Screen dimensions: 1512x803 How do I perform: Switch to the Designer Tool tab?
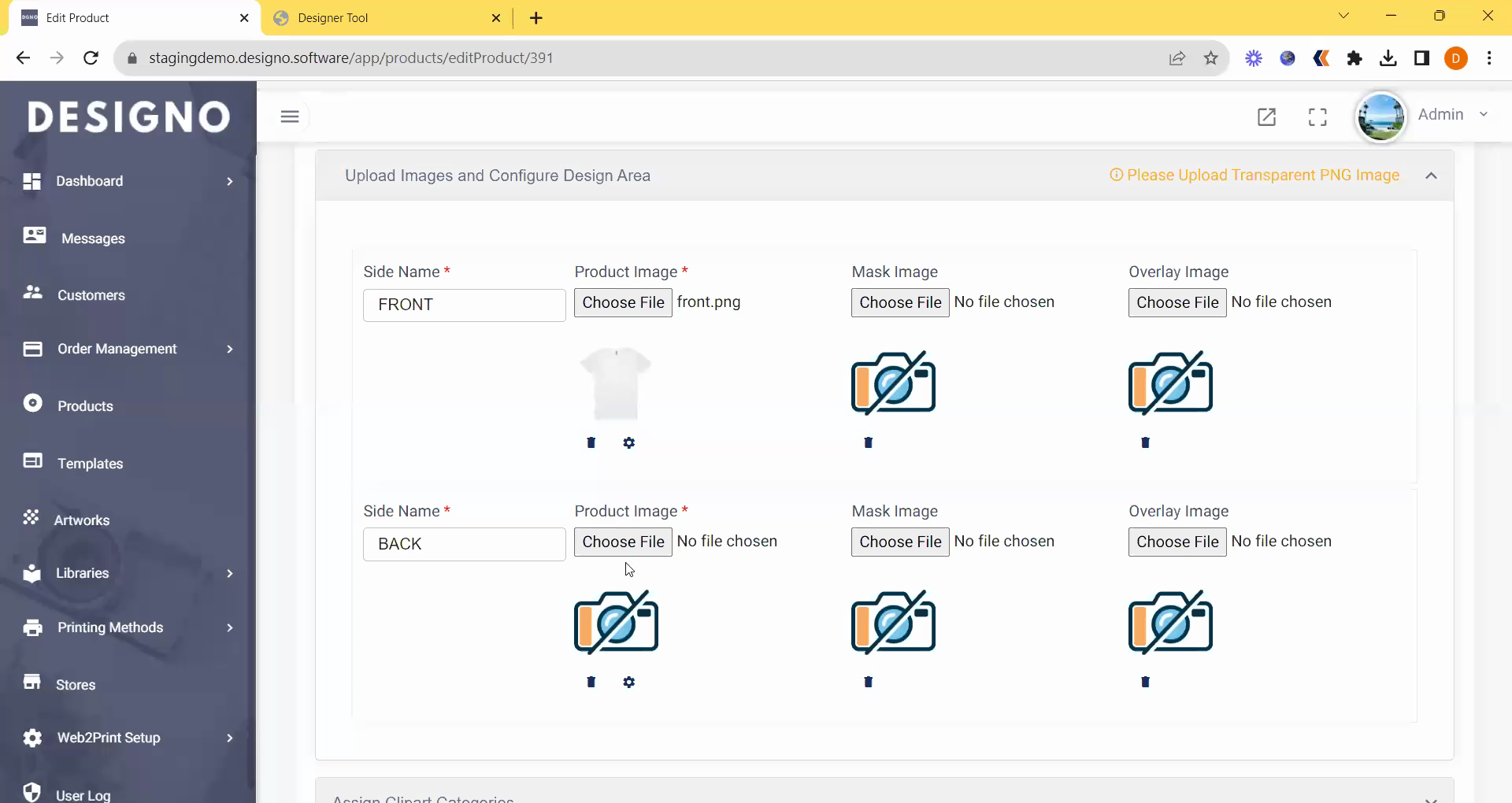(x=332, y=17)
